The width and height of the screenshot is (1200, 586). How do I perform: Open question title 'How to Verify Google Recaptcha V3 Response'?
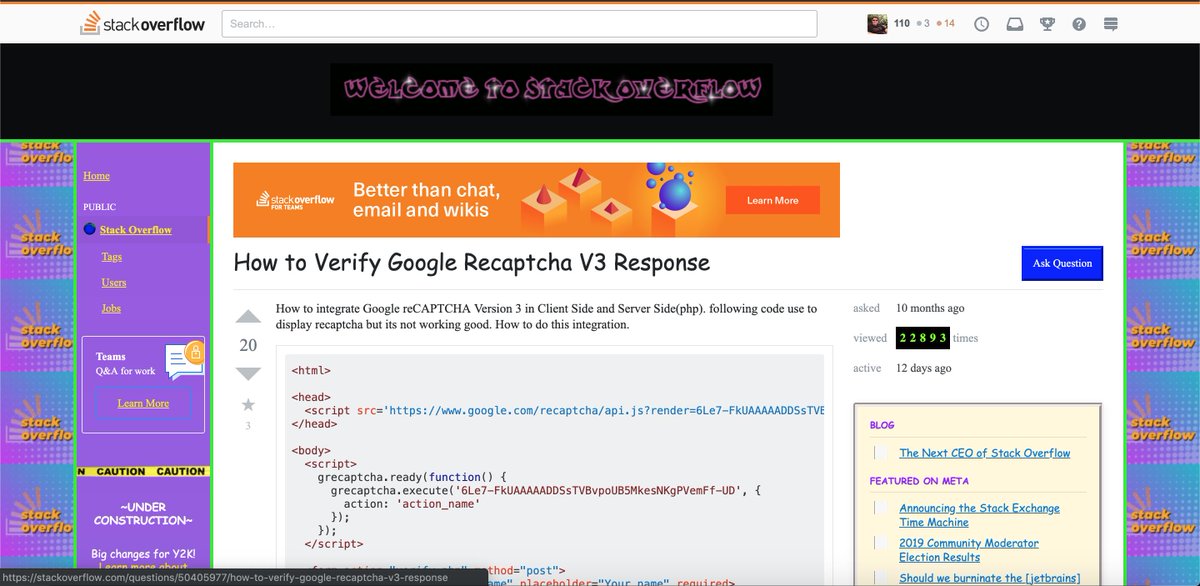coord(471,263)
